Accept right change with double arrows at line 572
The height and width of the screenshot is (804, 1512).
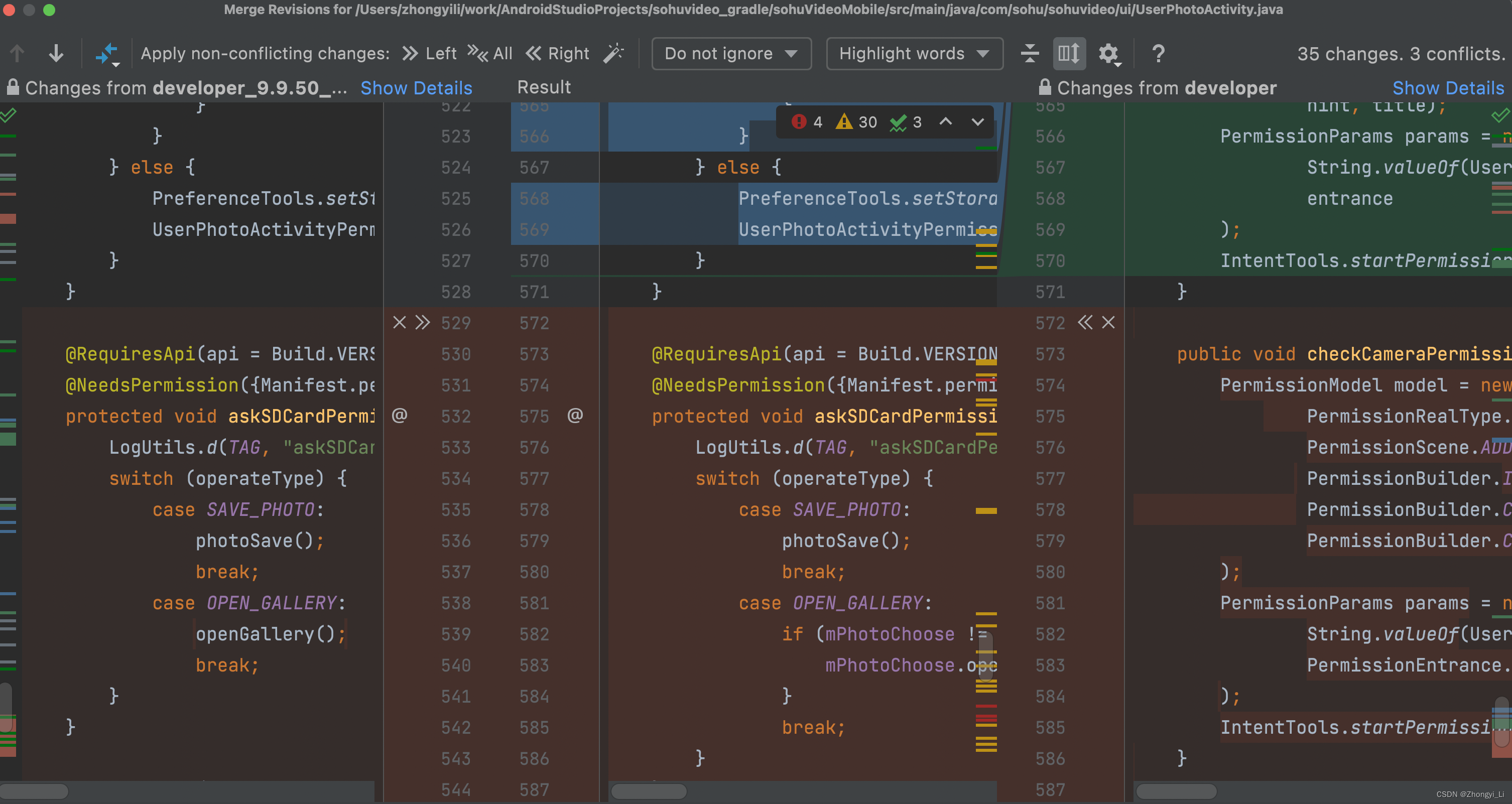[x=1085, y=323]
